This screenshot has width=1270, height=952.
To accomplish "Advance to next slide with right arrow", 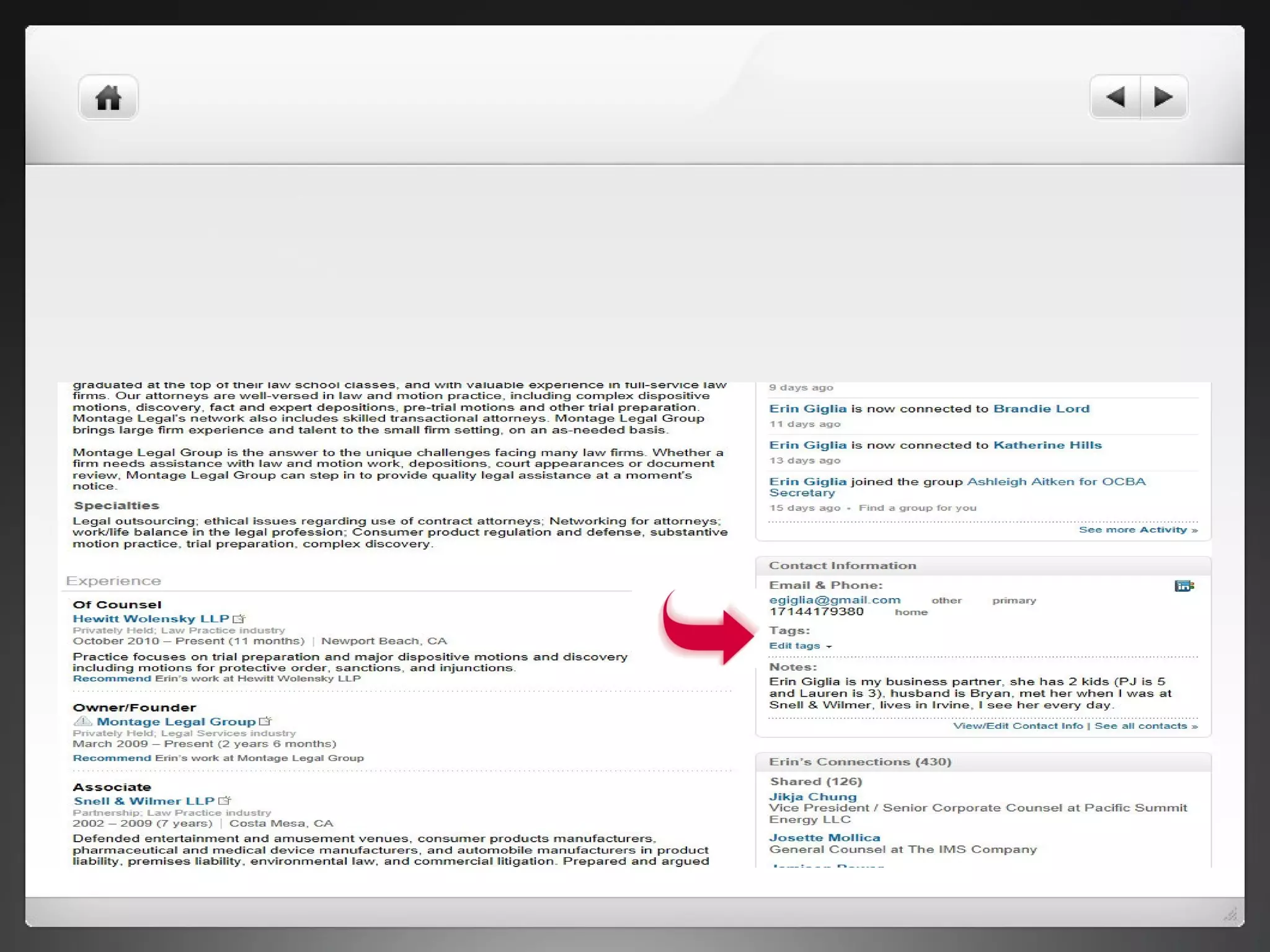I will point(1163,97).
